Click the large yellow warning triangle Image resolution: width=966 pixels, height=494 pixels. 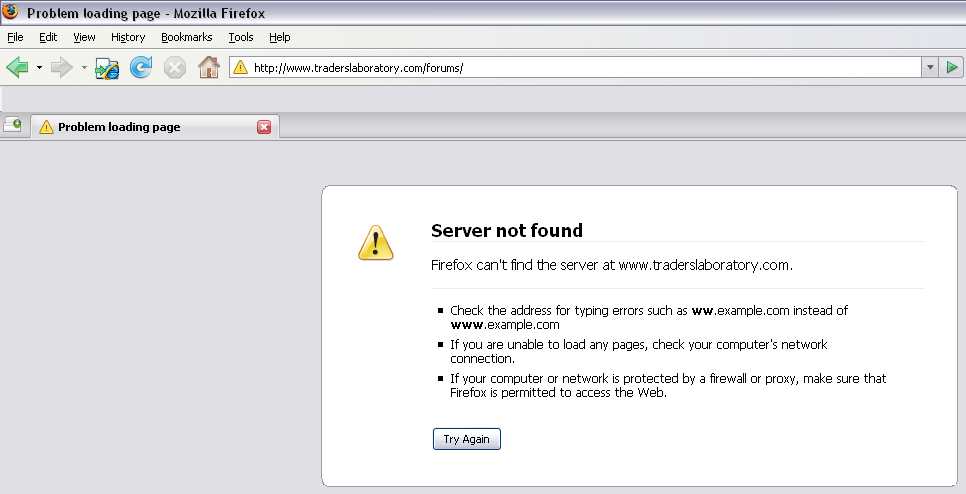point(376,242)
